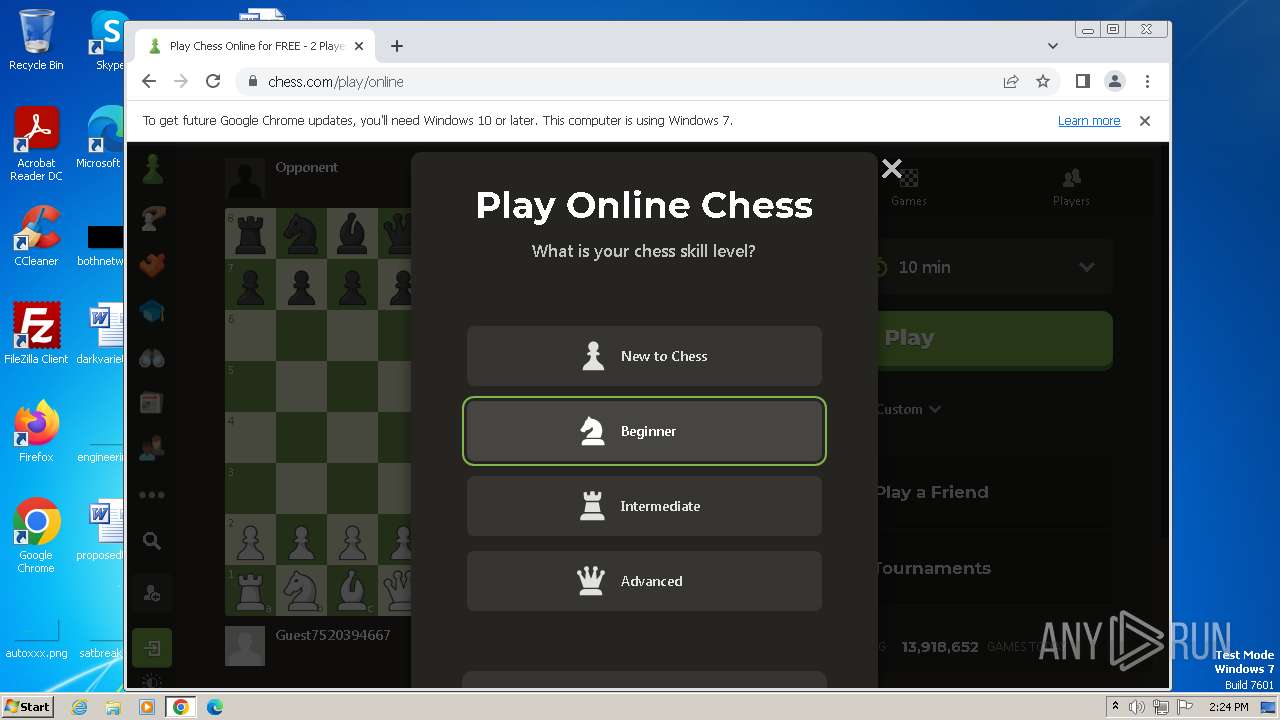This screenshot has width=1280, height=720.
Task: Switch to the Players tab
Action: (1071, 186)
